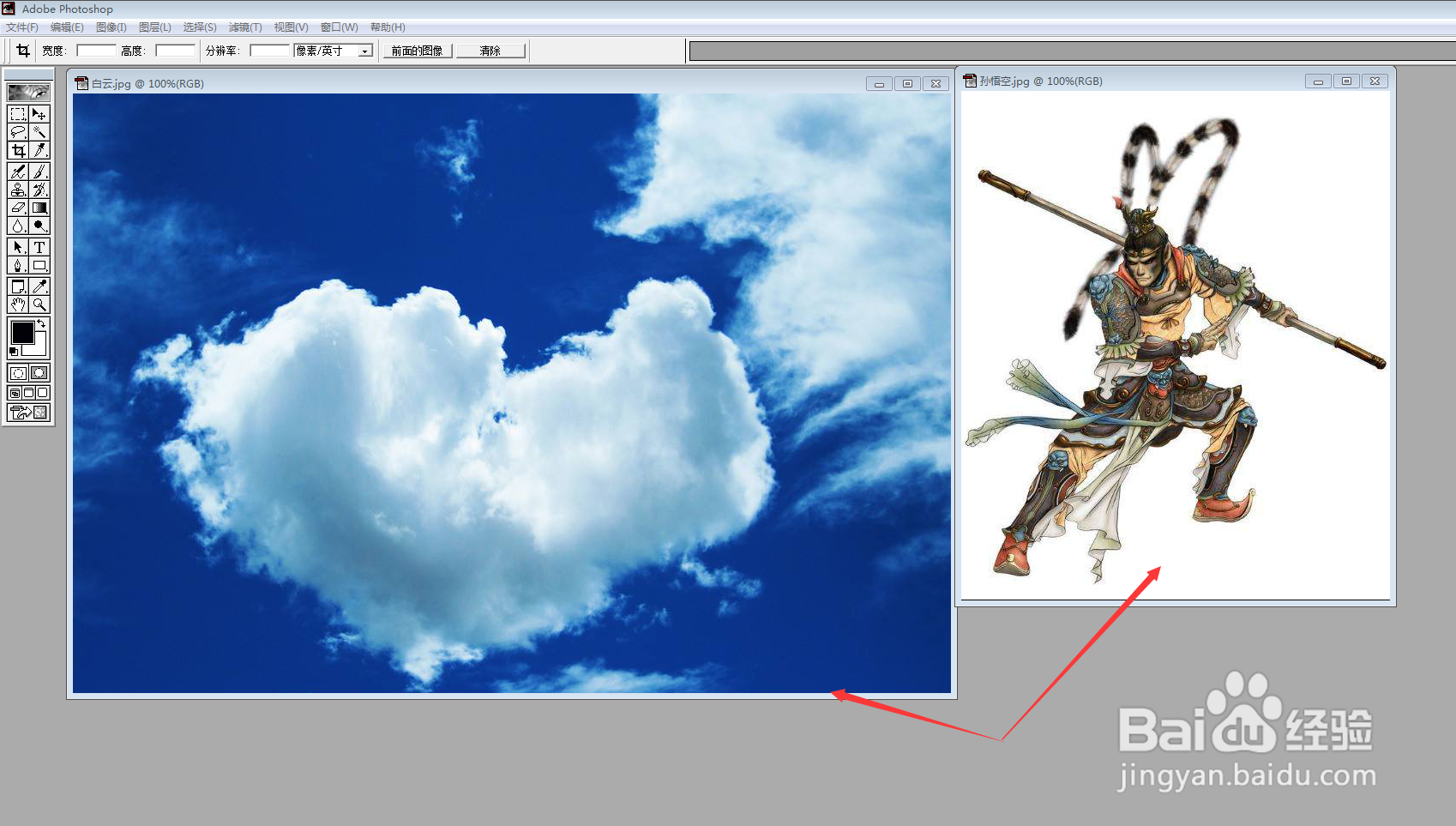Select the Airbrush tool
Image resolution: width=1456 pixels, height=826 pixels.
coord(18,172)
